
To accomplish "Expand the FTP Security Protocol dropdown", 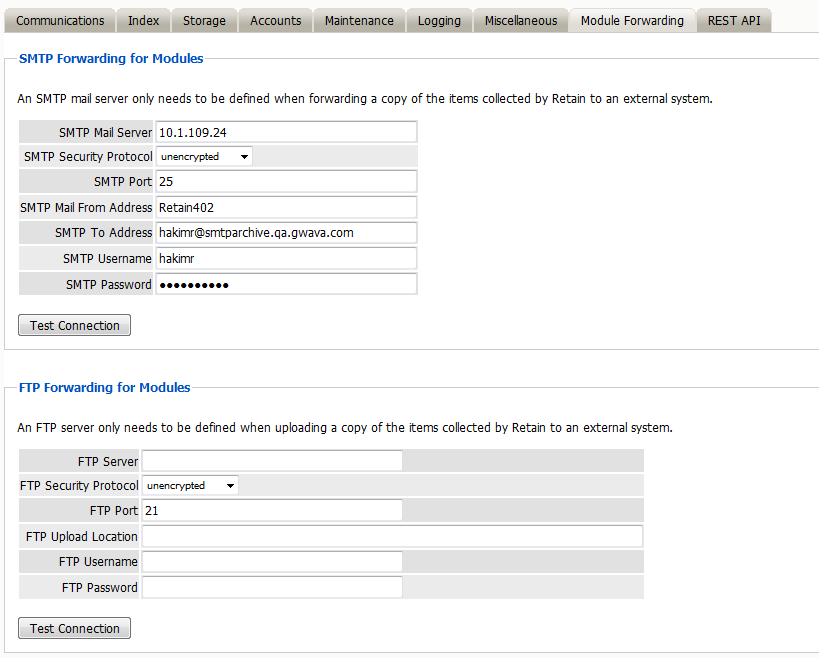I will pyautogui.click(x=190, y=486).
